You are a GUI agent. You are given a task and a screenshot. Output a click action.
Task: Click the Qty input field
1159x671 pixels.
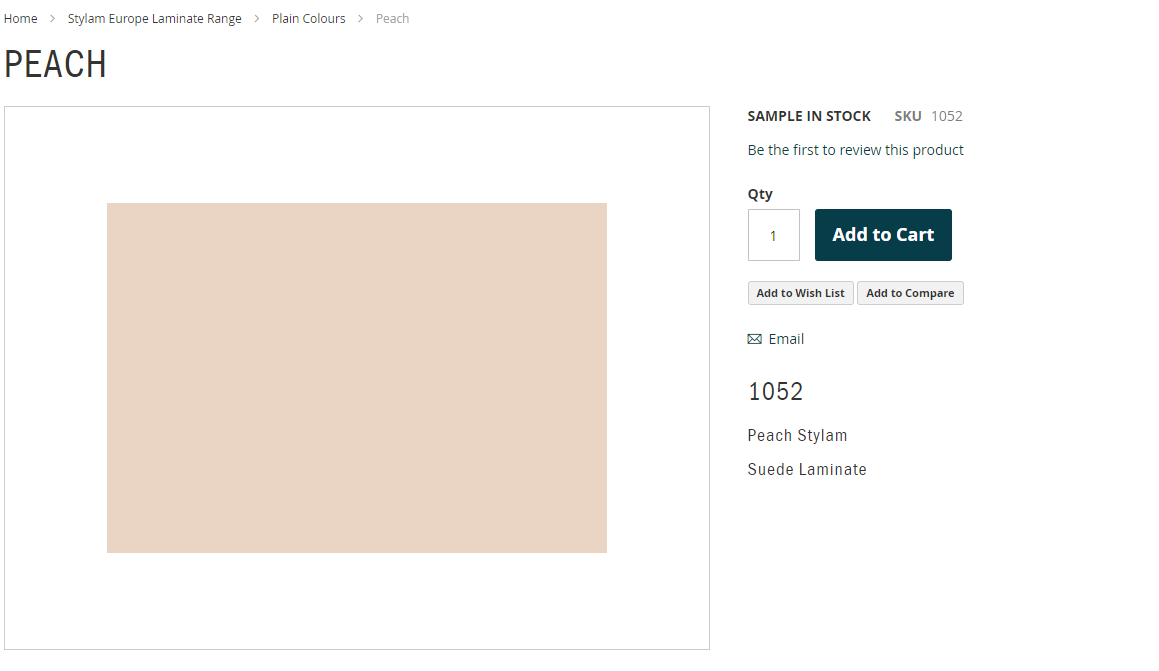pyautogui.click(x=774, y=235)
